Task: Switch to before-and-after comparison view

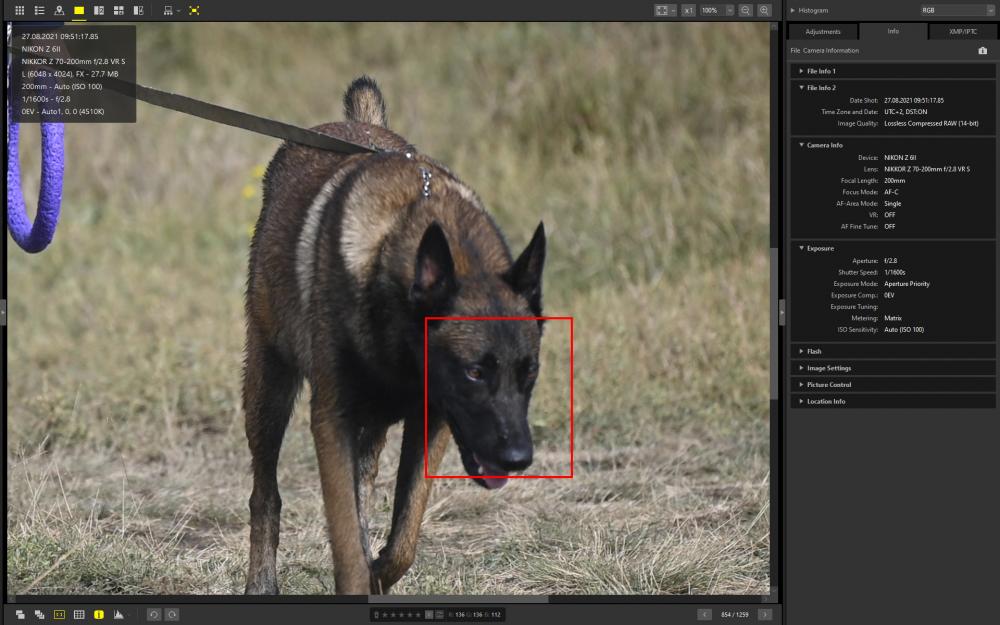Action: tap(138, 10)
